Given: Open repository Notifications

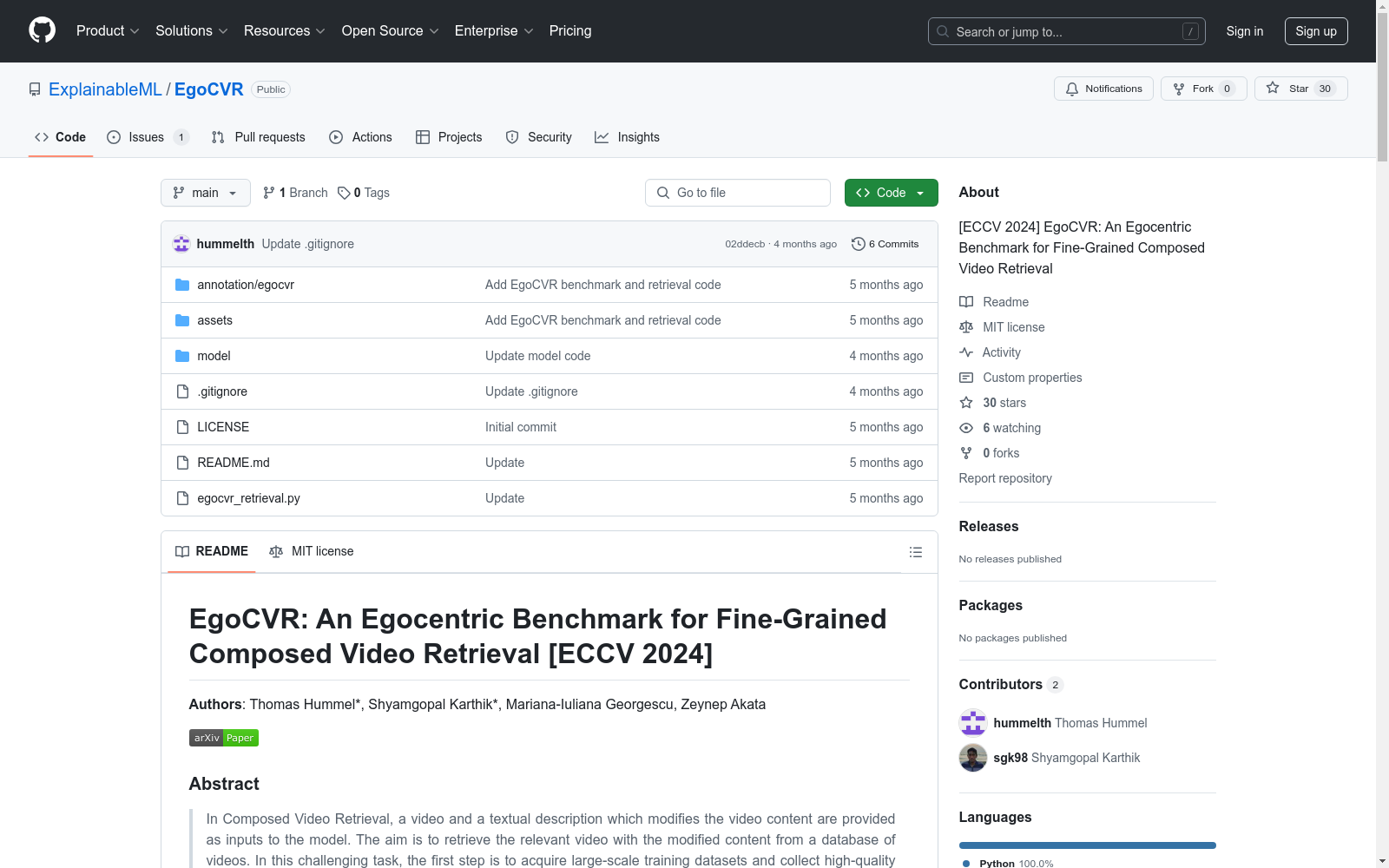Looking at the screenshot, I should (x=1103, y=89).
